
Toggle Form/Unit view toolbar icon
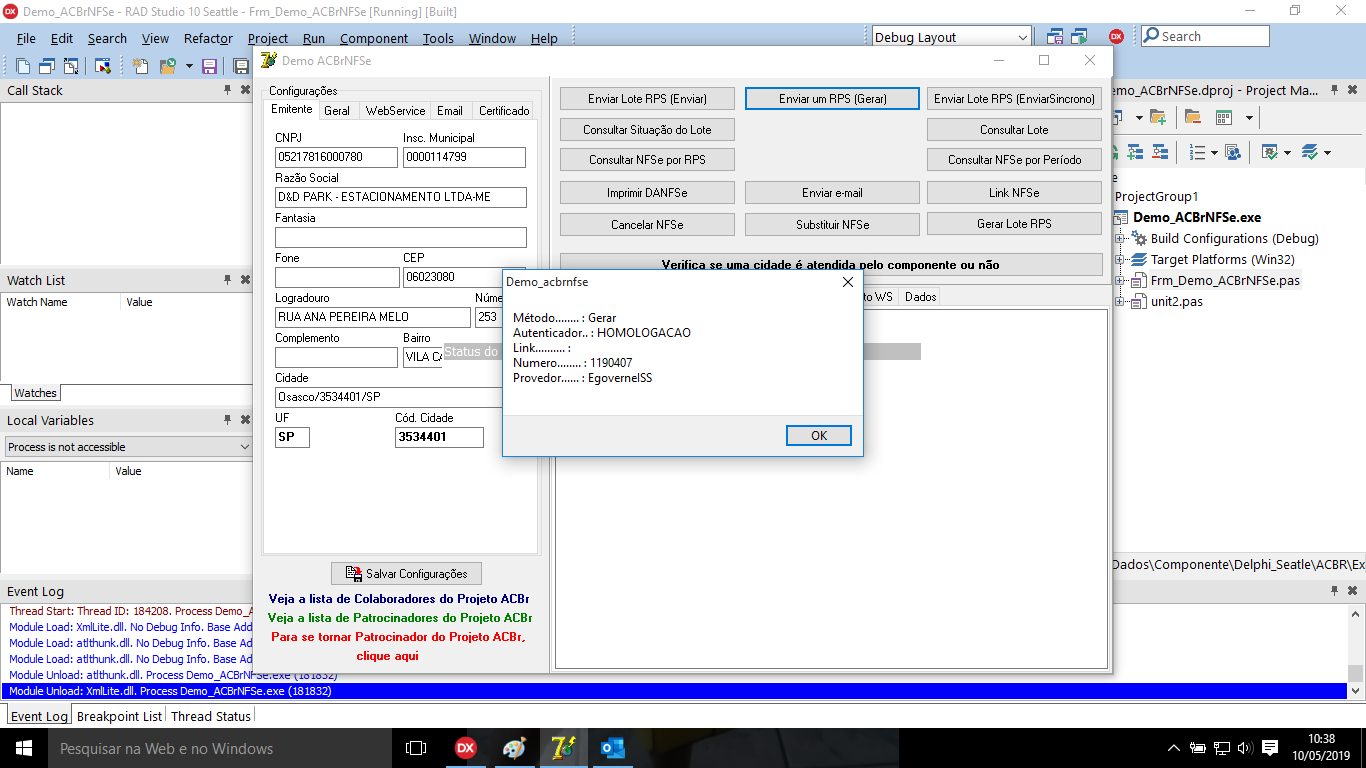coord(71,66)
